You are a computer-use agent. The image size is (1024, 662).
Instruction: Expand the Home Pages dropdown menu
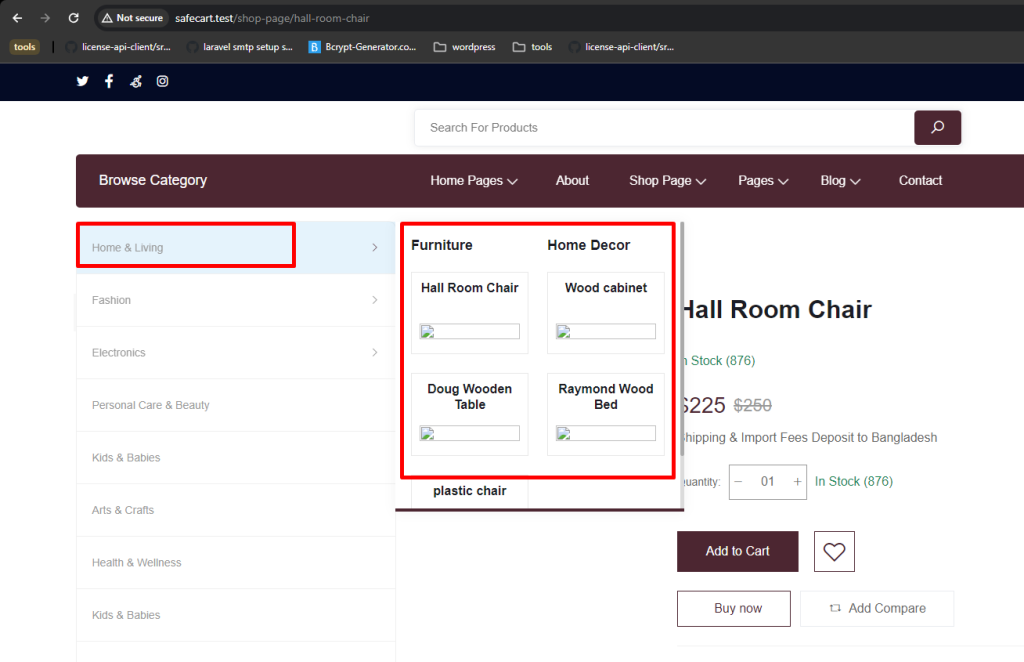[x=473, y=181]
